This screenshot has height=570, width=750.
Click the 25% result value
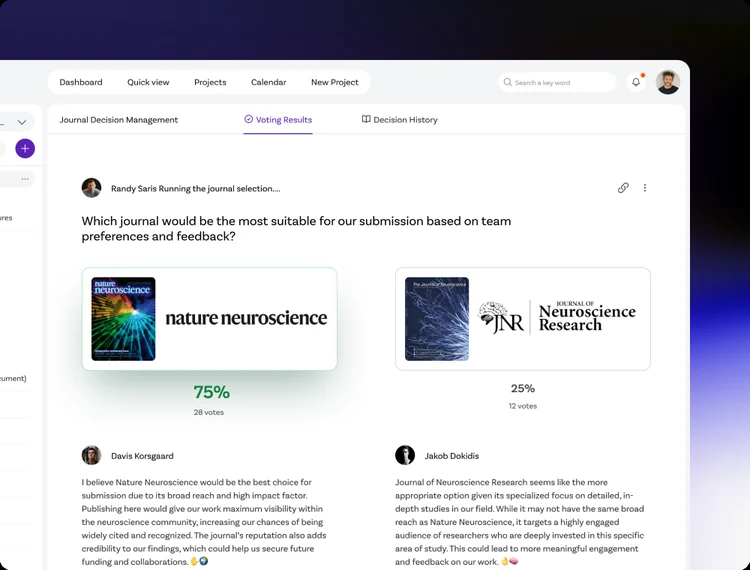click(x=522, y=388)
